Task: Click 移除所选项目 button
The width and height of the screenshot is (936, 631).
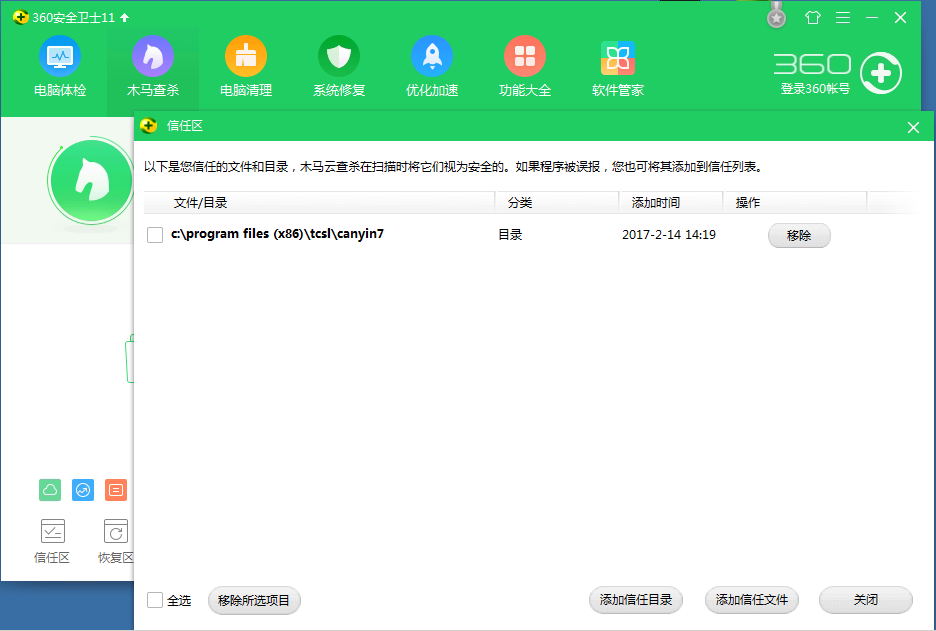Action: (254, 600)
